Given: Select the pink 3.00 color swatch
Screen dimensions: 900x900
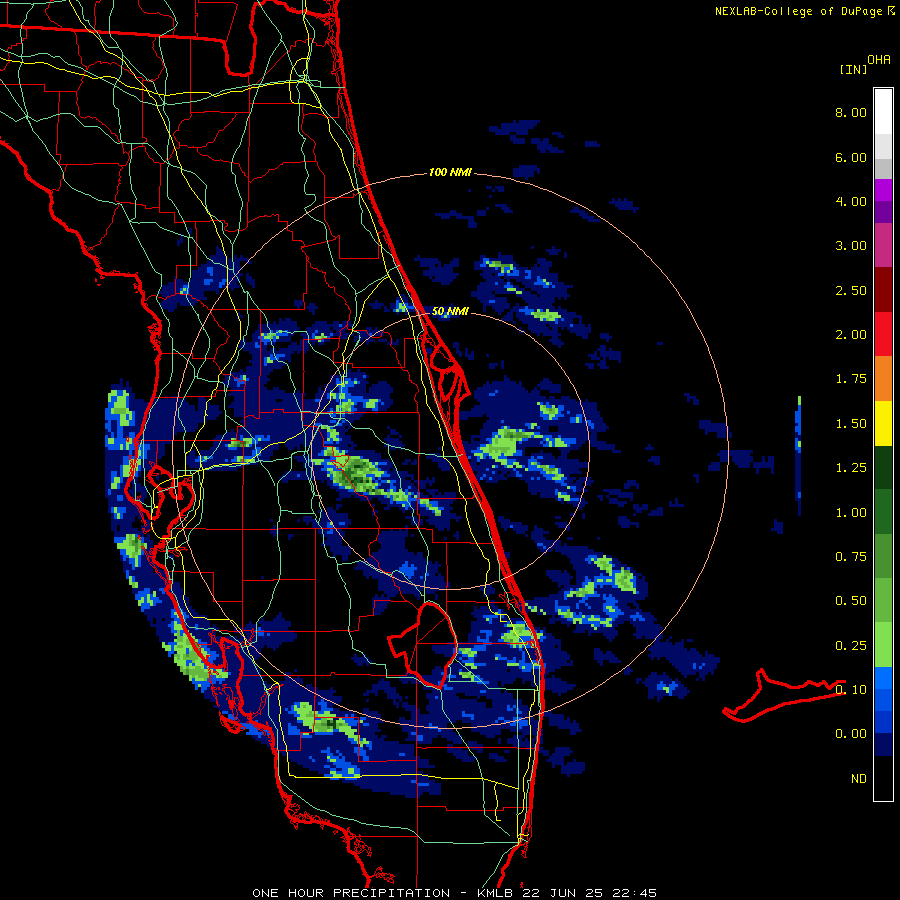Looking at the screenshot, I should pyautogui.click(x=883, y=246).
